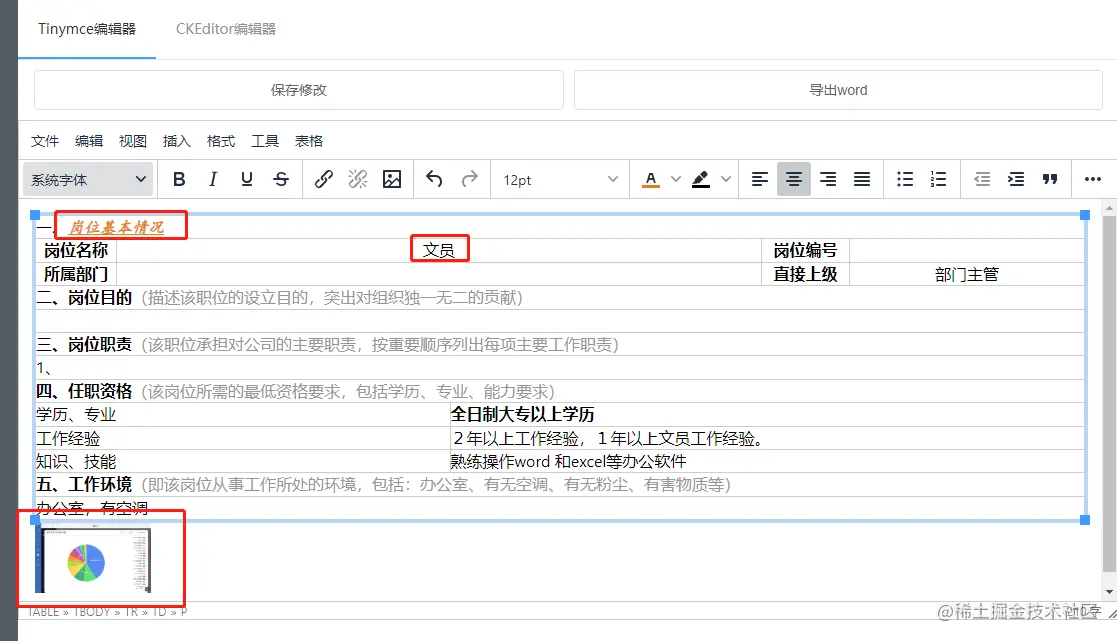Insert an image into the document
Viewport: 1117px width, 641px height.
click(392, 179)
